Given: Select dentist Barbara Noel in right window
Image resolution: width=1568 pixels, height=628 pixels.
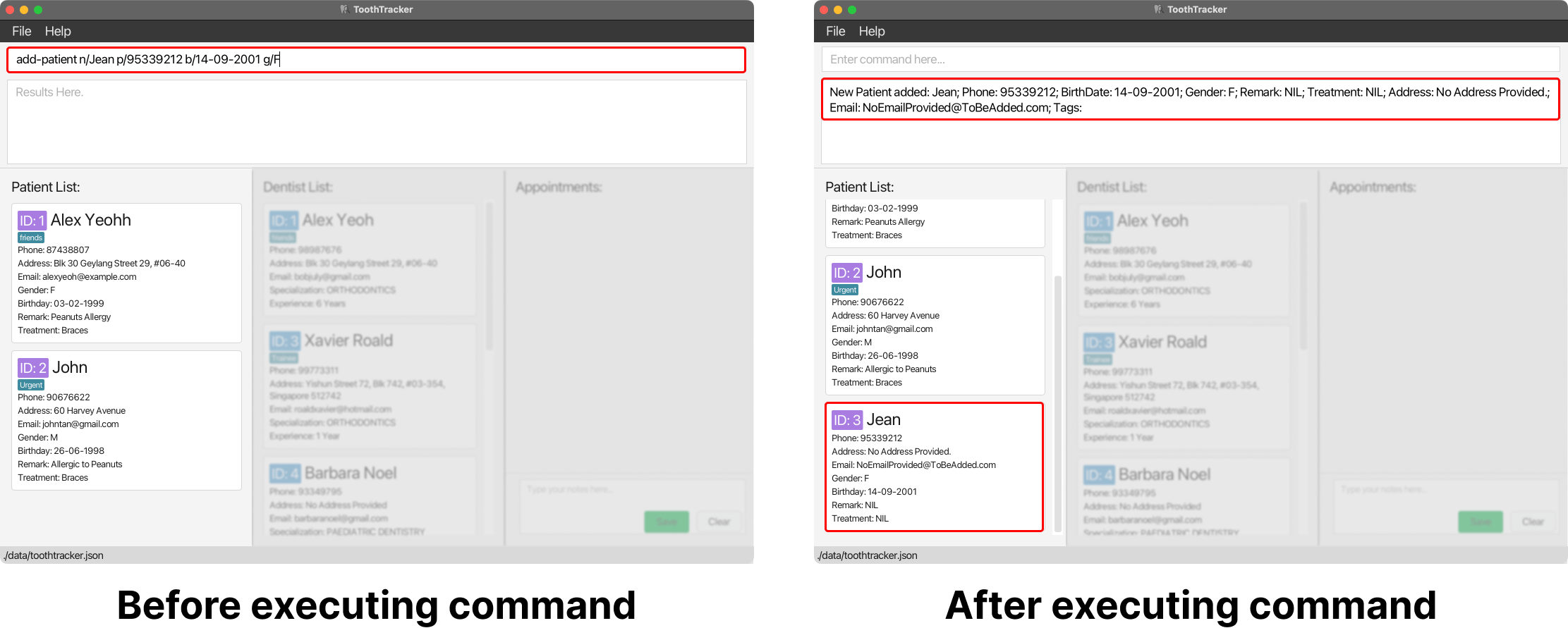Looking at the screenshot, I should tap(1184, 498).
